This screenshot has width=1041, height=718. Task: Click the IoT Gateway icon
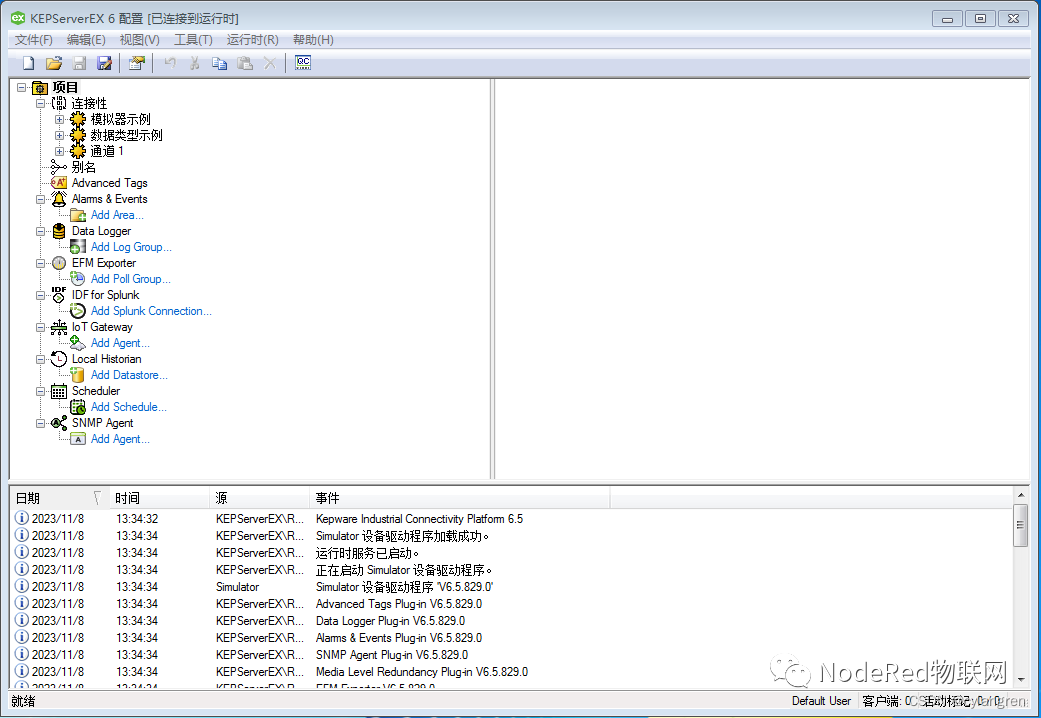[x=58, y=327]
